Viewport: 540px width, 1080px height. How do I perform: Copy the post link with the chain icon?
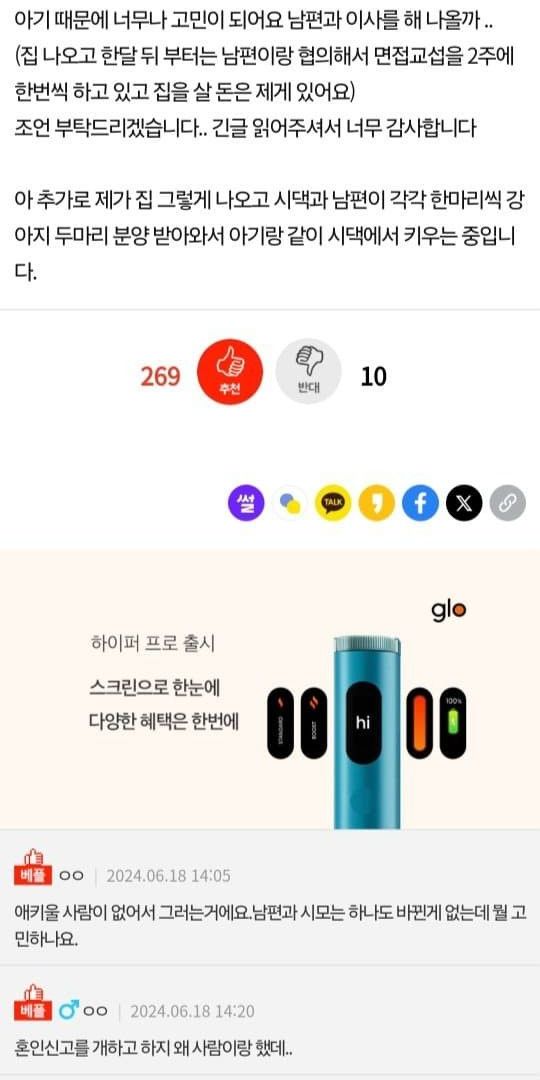point(508,503)
